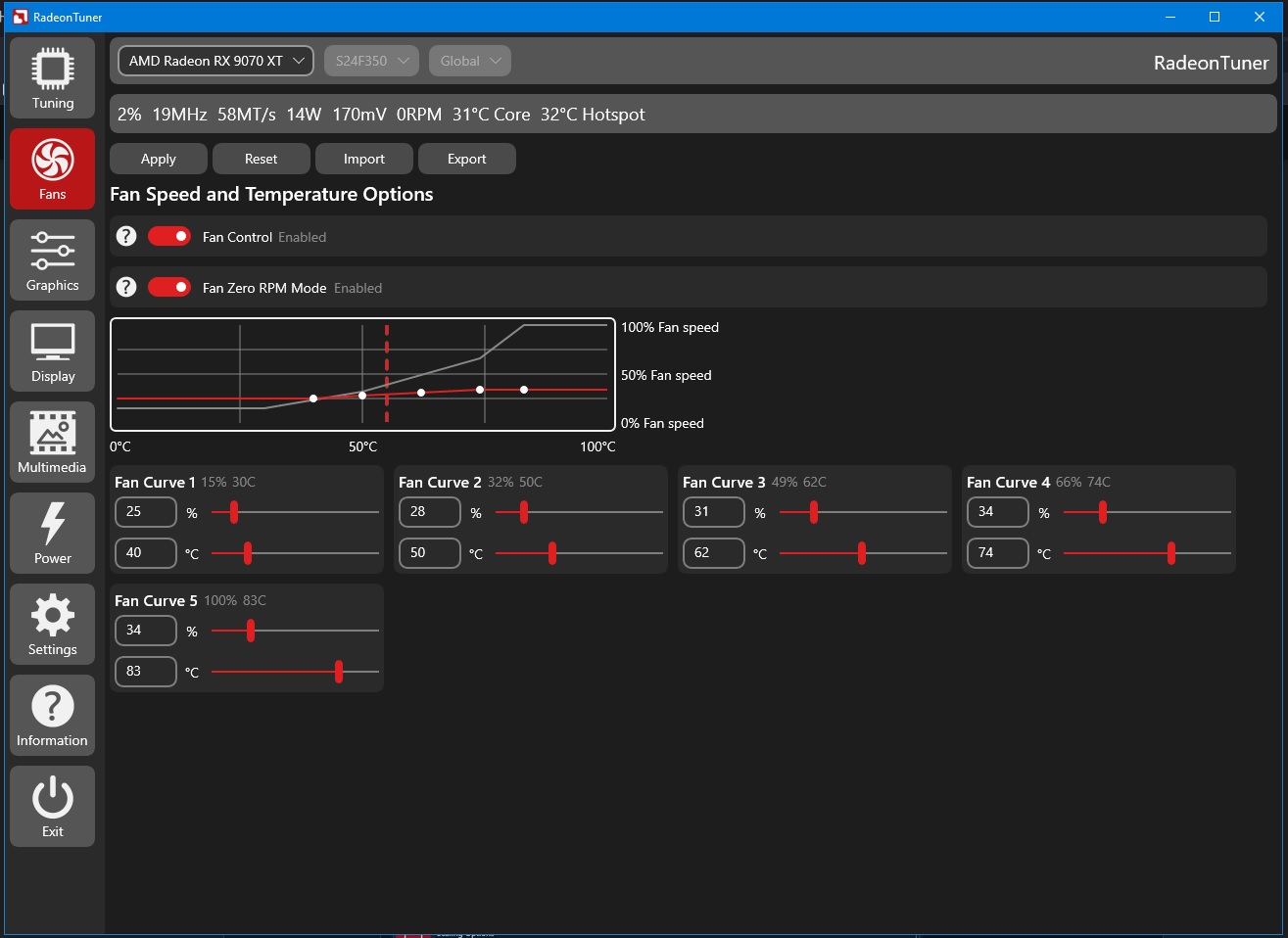The image size is (1288, 938).
Task: Click the Reset button
Action: pyautogui.click(x=262, y=159)
